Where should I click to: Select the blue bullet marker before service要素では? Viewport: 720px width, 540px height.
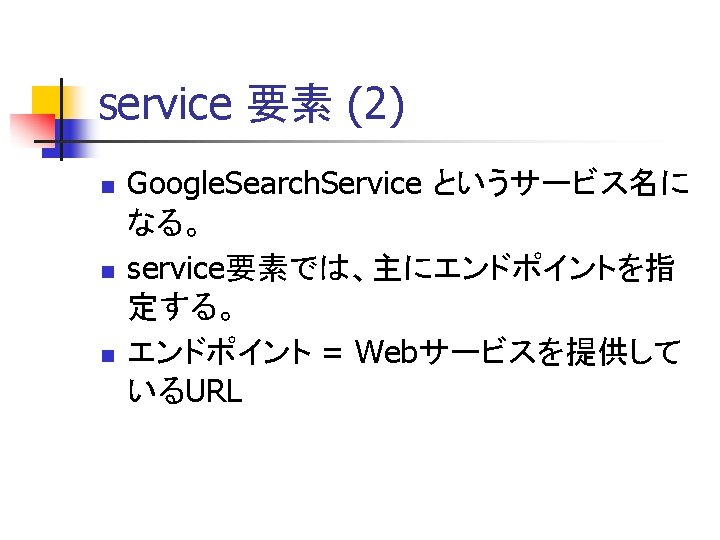[x=108, y=272]
